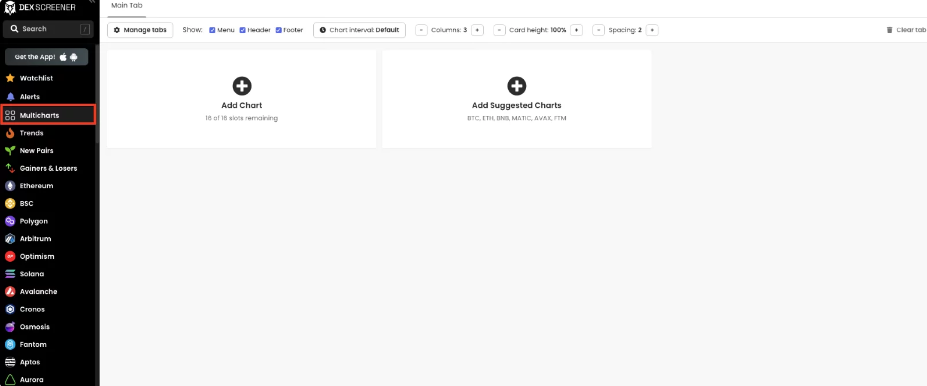The image size is (927, 386).
Task: Click the Clear tab button
Action: (x=906, y=30)
